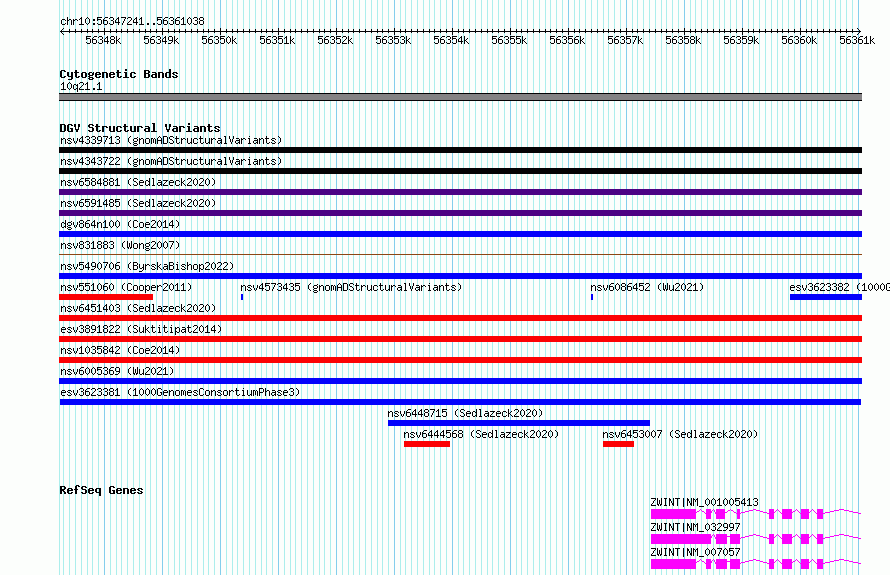Click the chr10:56347241..56361038 coordinates label
Viewport: 890px width, 575px height.
pyautogui.click(x=132, y=21)
